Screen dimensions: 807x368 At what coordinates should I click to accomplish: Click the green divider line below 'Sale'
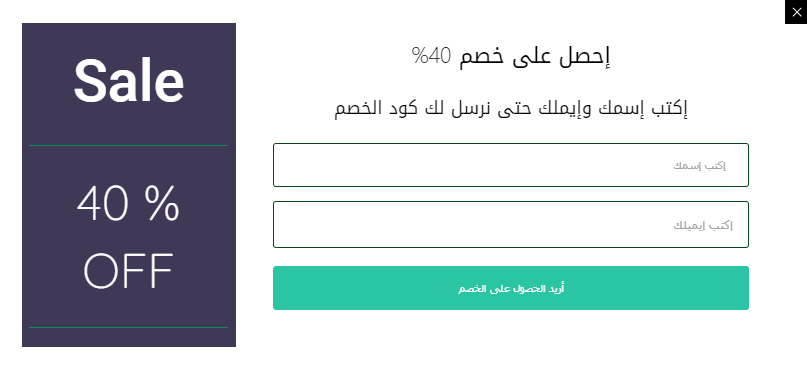[x=128, y=146]
